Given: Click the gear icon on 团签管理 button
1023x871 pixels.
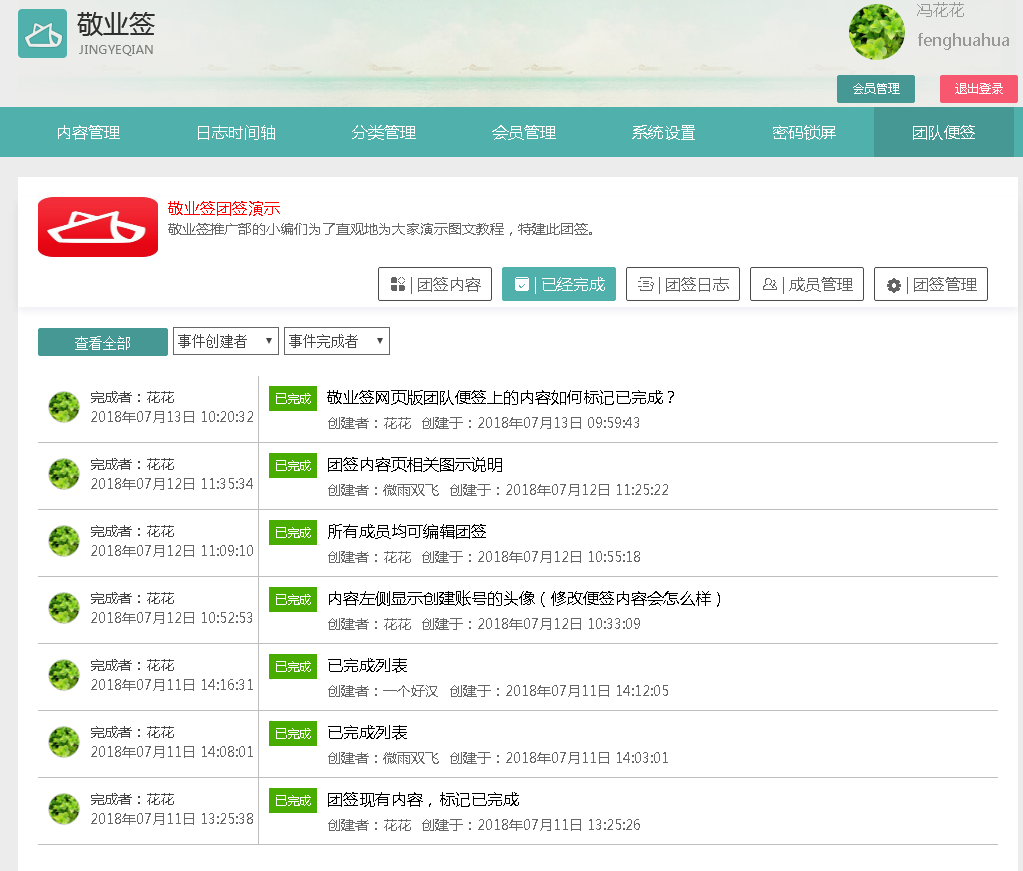Looking at the screenshot, I should 893,285.
